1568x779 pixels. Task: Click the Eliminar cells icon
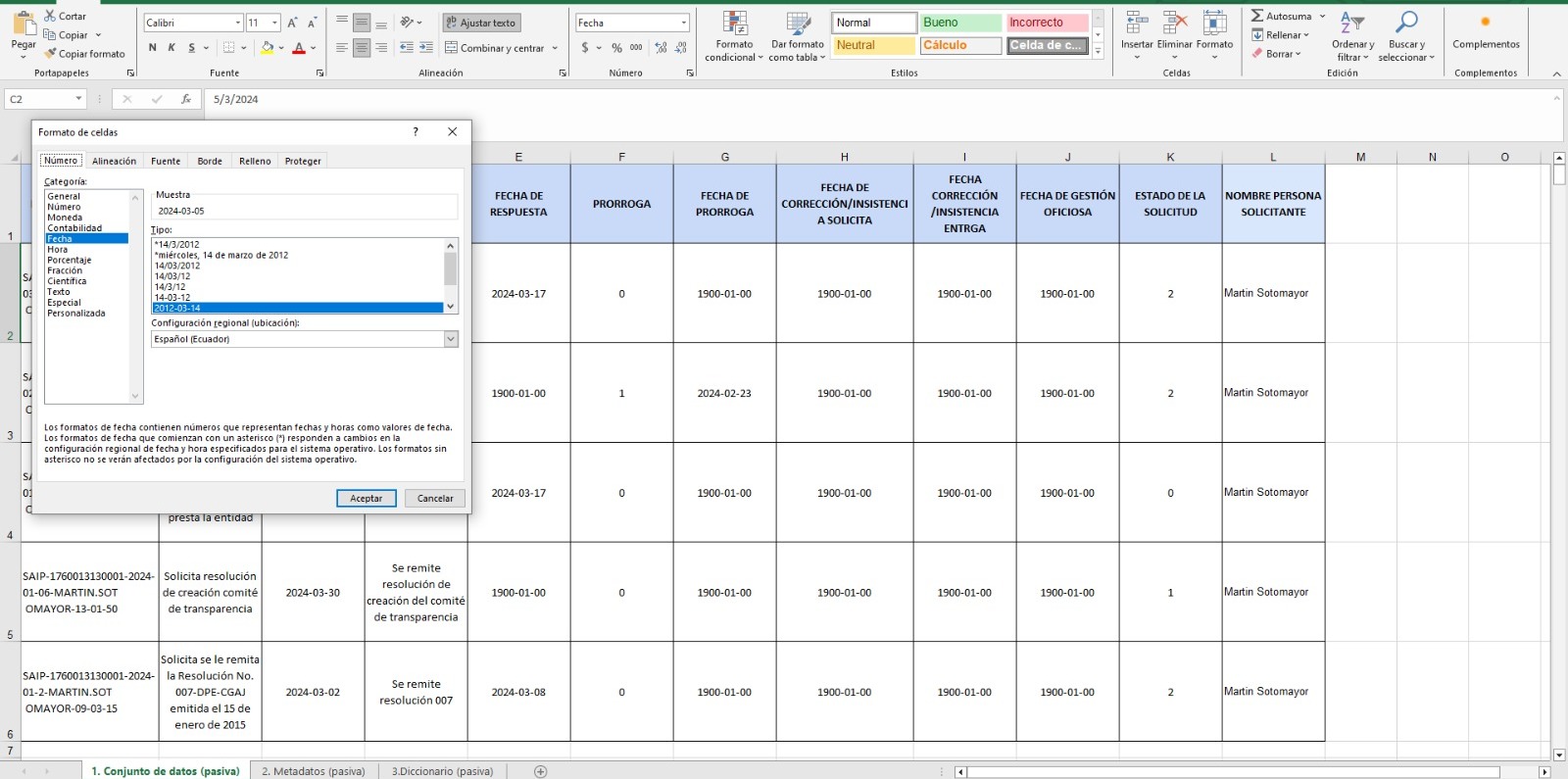[1174, 24]
